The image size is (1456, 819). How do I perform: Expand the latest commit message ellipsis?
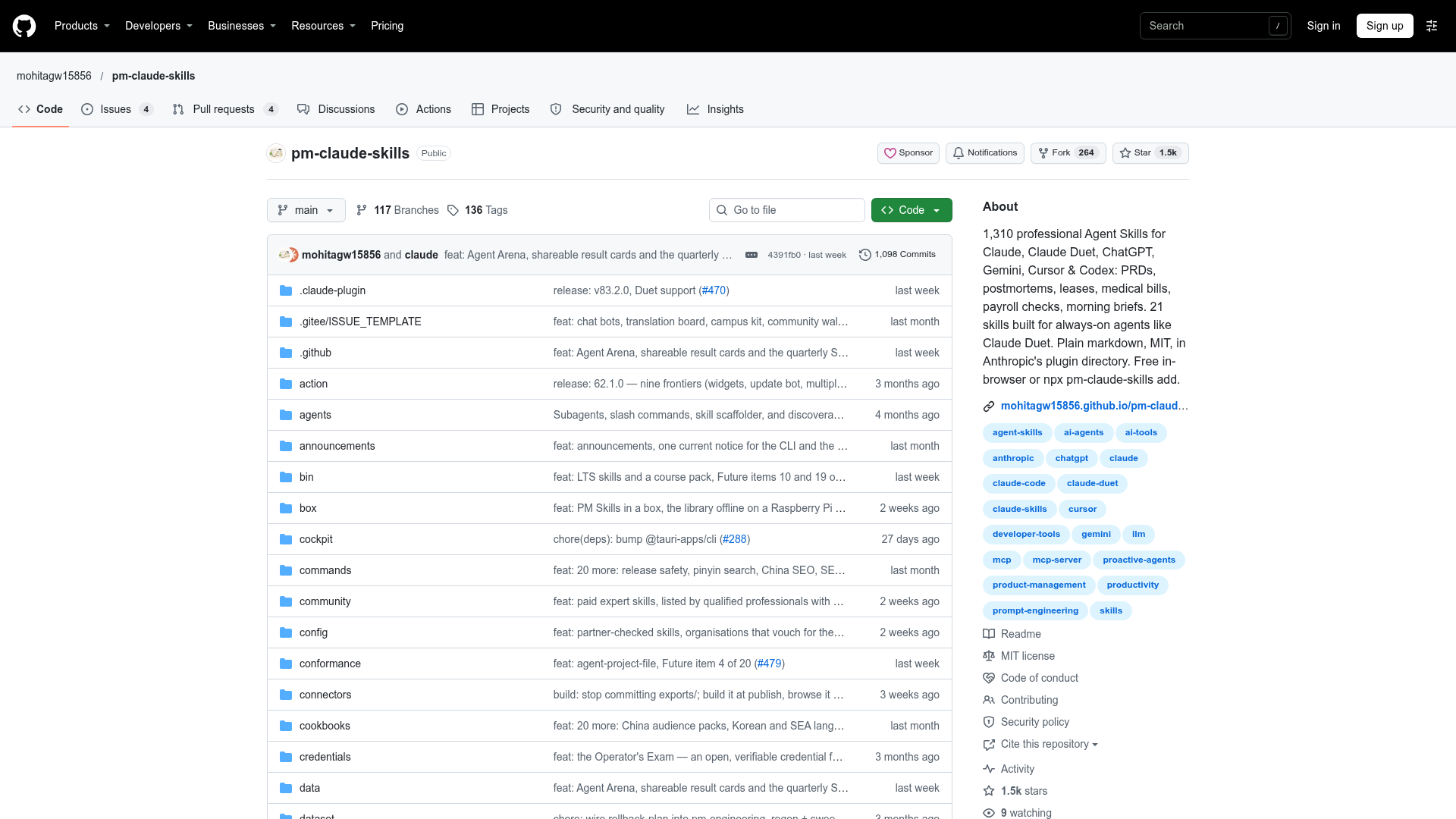click(x=752, y=255)
